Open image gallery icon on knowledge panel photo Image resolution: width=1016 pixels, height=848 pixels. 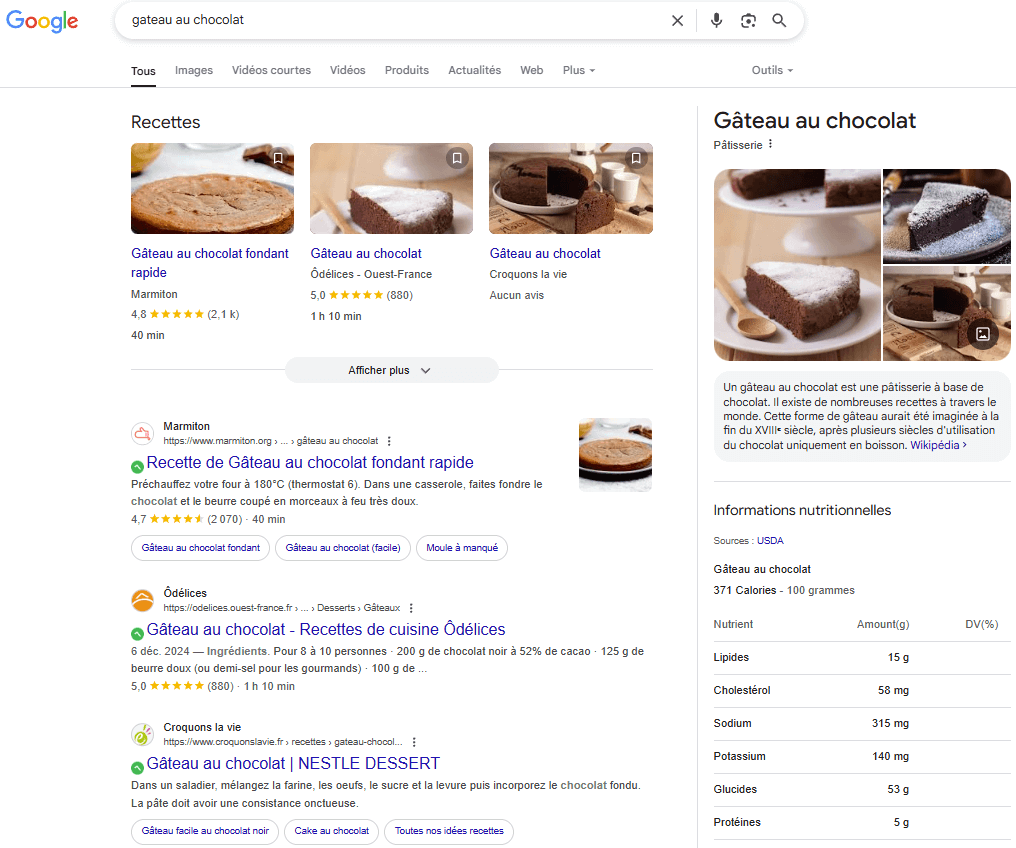983,334
